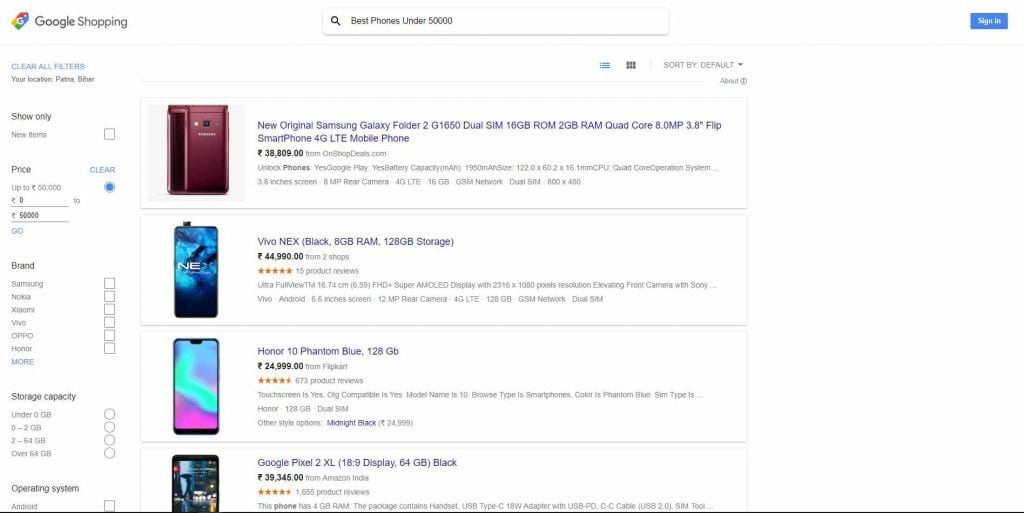Select the Up to ₹ 50,000 radio button
The image size is (1024, 513).
coord(110,187)
